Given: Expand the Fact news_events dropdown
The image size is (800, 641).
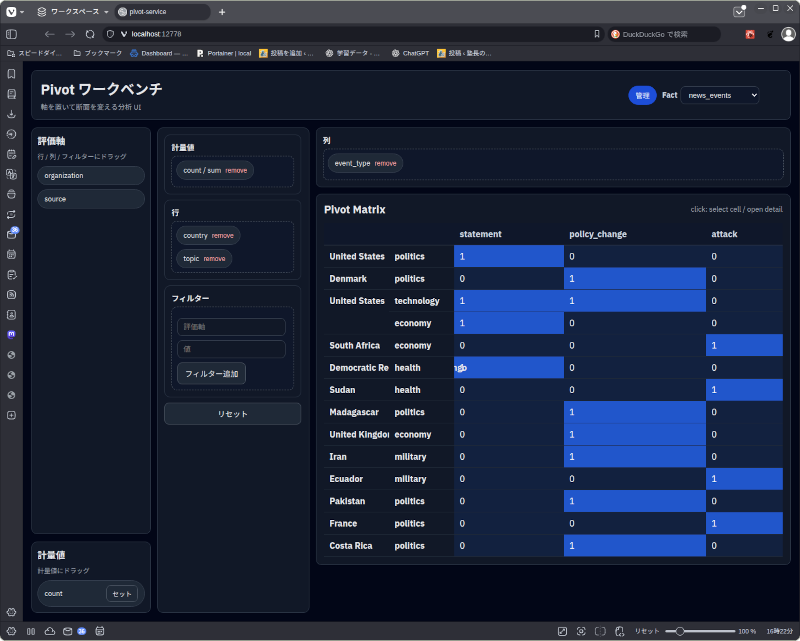Looking at the screenshot, I should click(720, 95).
